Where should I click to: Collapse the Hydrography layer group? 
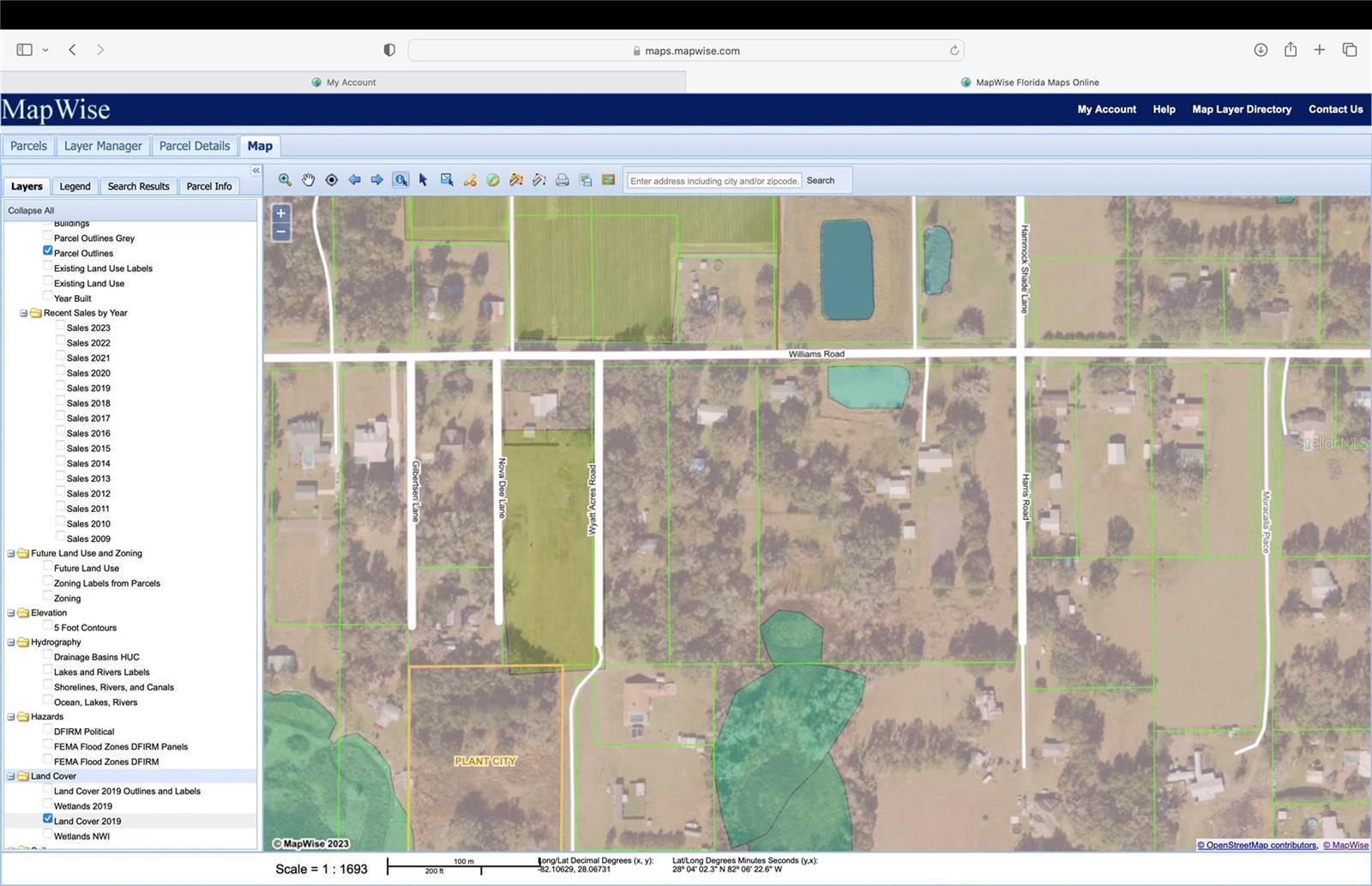tap(11, 642)
